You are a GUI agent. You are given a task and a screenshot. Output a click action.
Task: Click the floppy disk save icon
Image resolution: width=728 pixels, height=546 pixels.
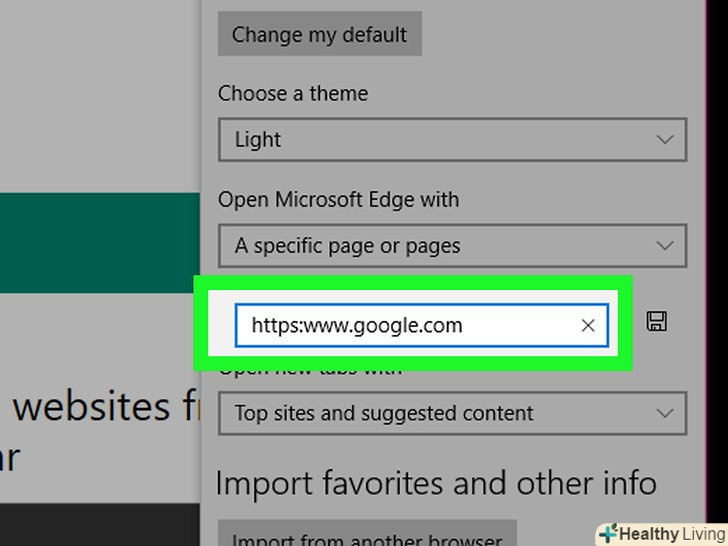[x=657, y=321]
